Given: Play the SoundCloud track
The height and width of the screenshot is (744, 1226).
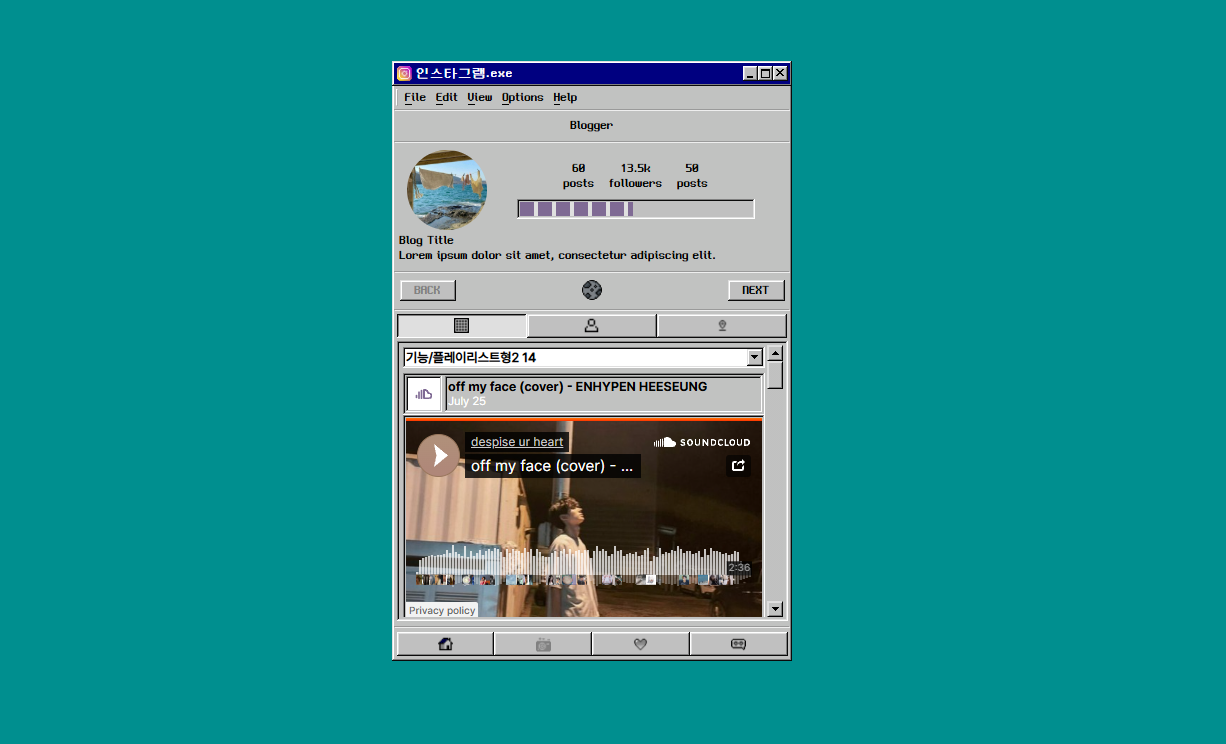Looking at the screenshot, I should click(x=438, y=455).
